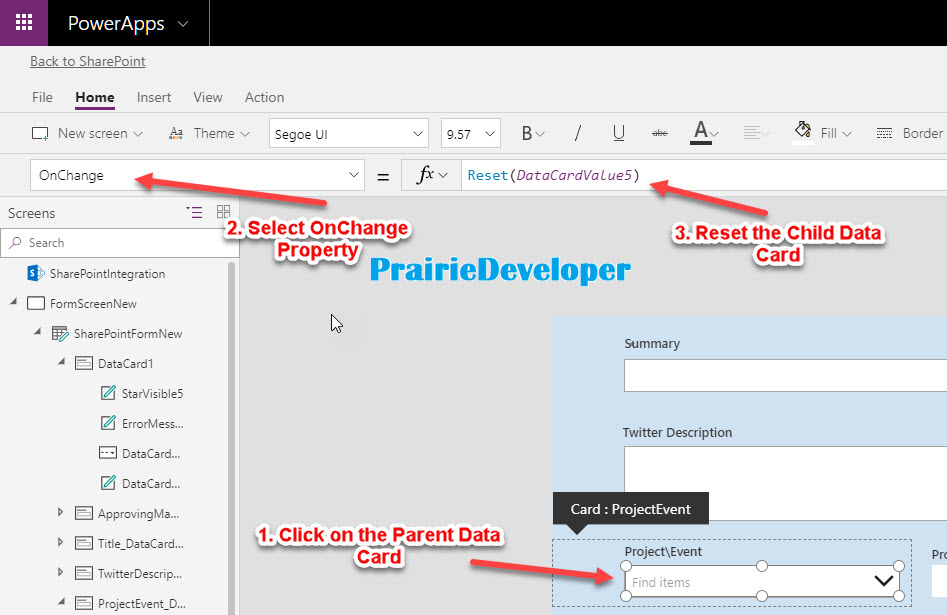Image resolution: width=947 pixels, height=615 pixels.
Task: Select the StarVisible5 control
Action: pos(152,394)
